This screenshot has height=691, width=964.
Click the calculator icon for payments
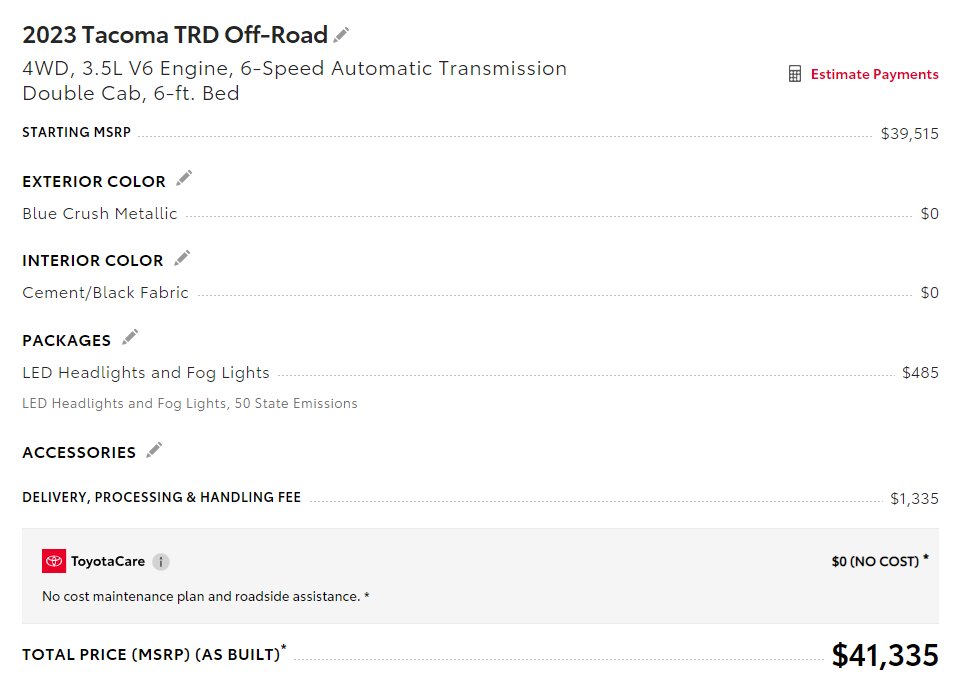(794, 74)
